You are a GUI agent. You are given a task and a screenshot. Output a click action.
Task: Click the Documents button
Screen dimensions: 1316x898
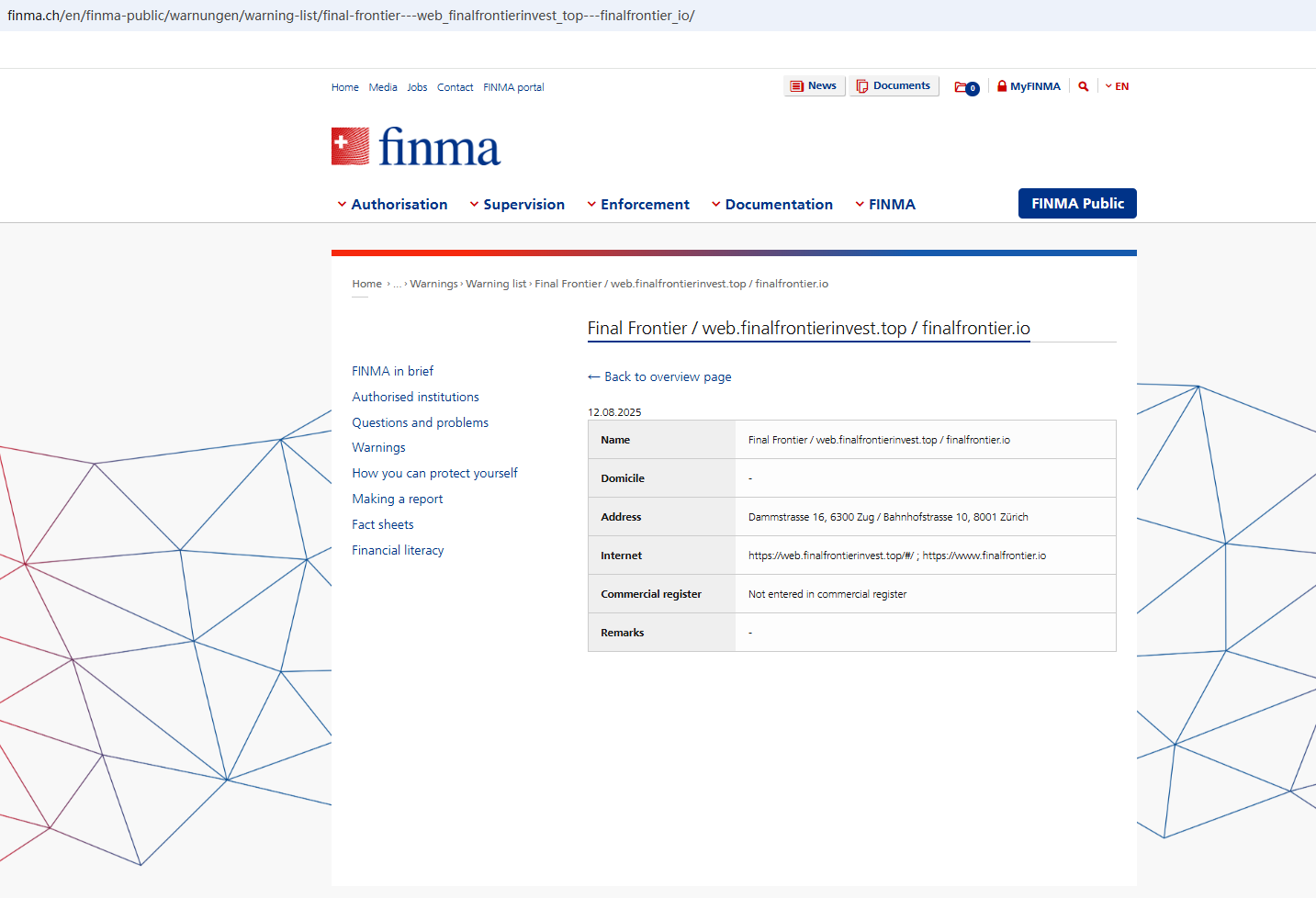(x=894, y=86)
